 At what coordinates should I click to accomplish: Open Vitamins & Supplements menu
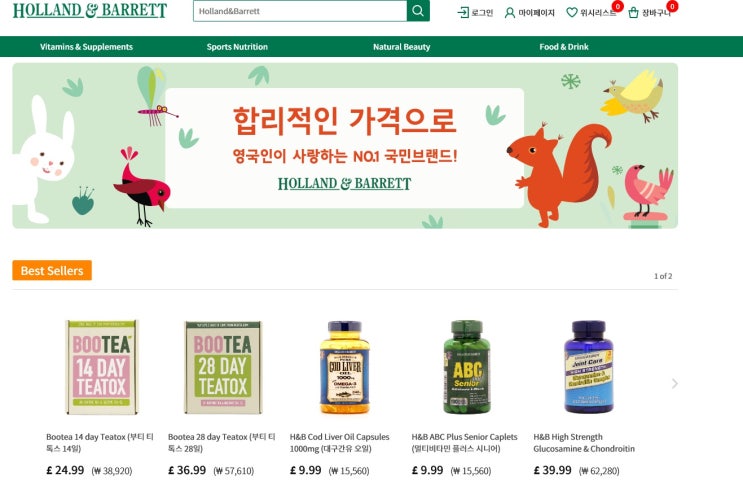(x=86, y=47)
